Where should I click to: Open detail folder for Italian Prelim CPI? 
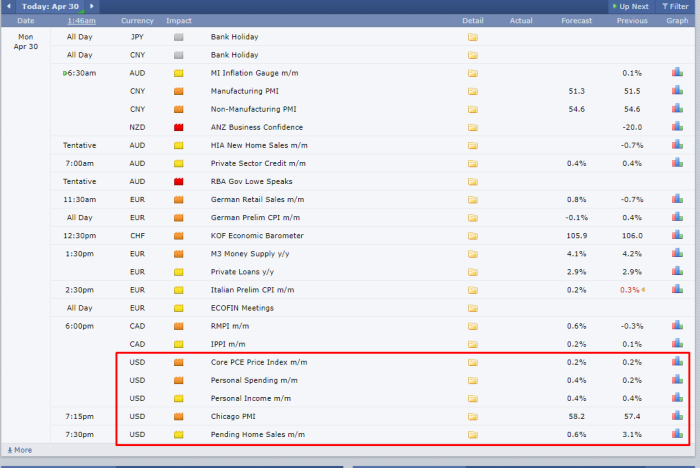473,290
